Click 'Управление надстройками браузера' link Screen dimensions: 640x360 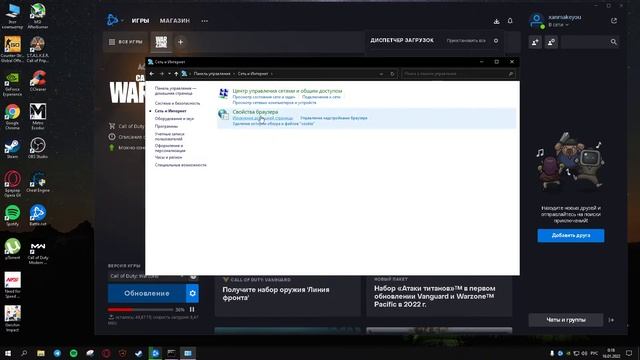(333, 118)
